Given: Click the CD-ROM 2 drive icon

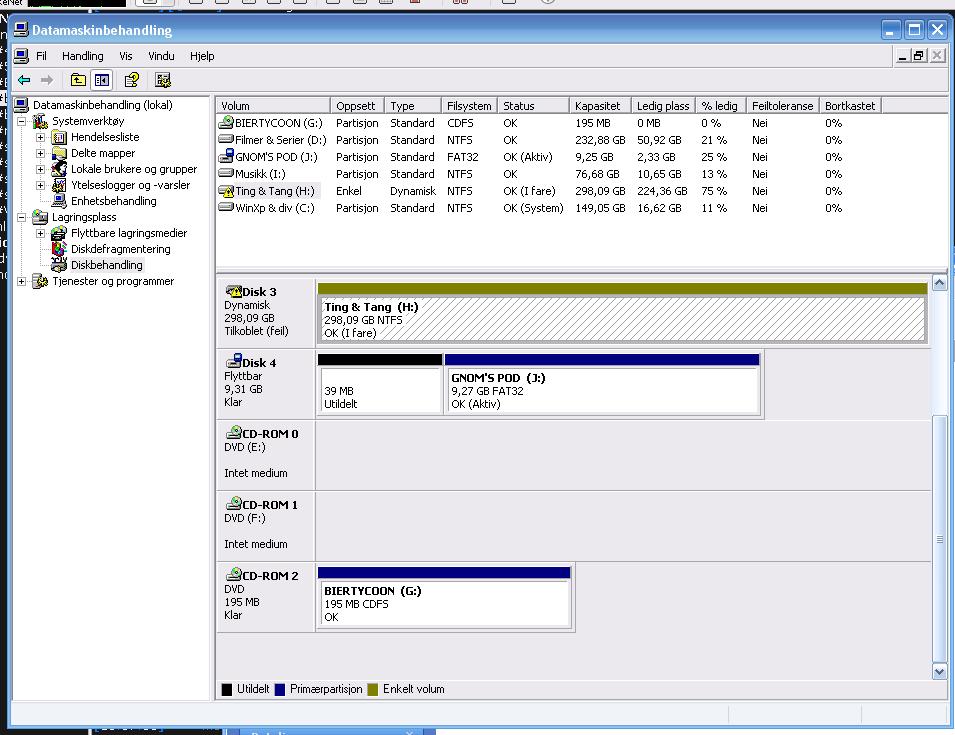Looking at the screenshot, I should (x=233, y=574).
